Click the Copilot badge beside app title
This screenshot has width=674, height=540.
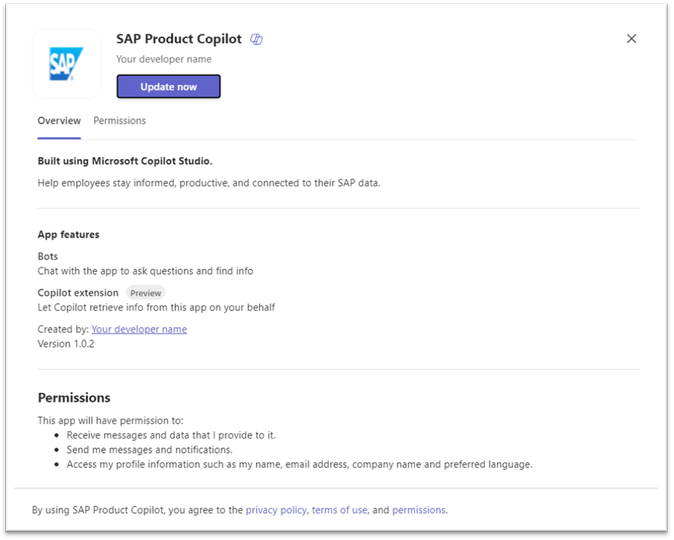(257, 39)
